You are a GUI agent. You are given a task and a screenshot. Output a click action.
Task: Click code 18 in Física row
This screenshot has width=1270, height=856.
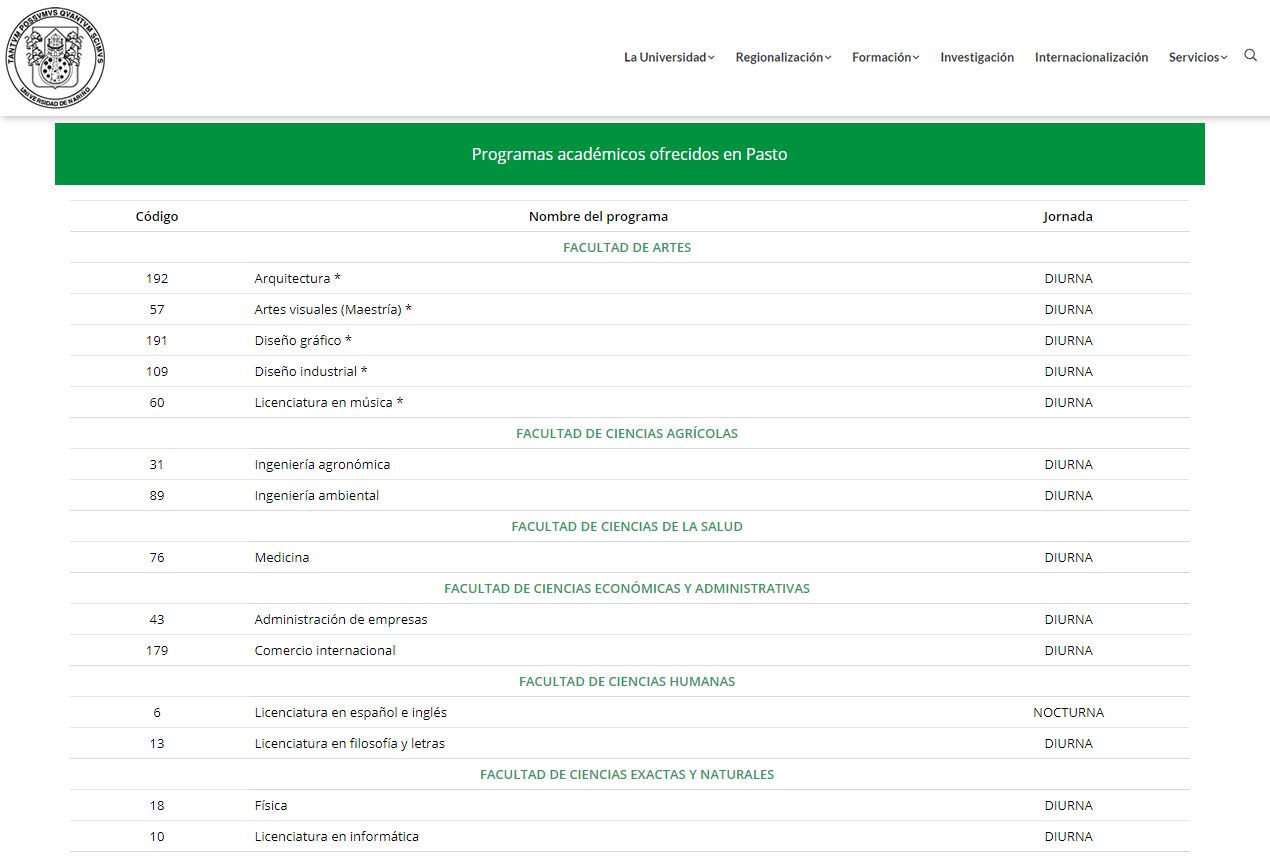coord(157,805)
